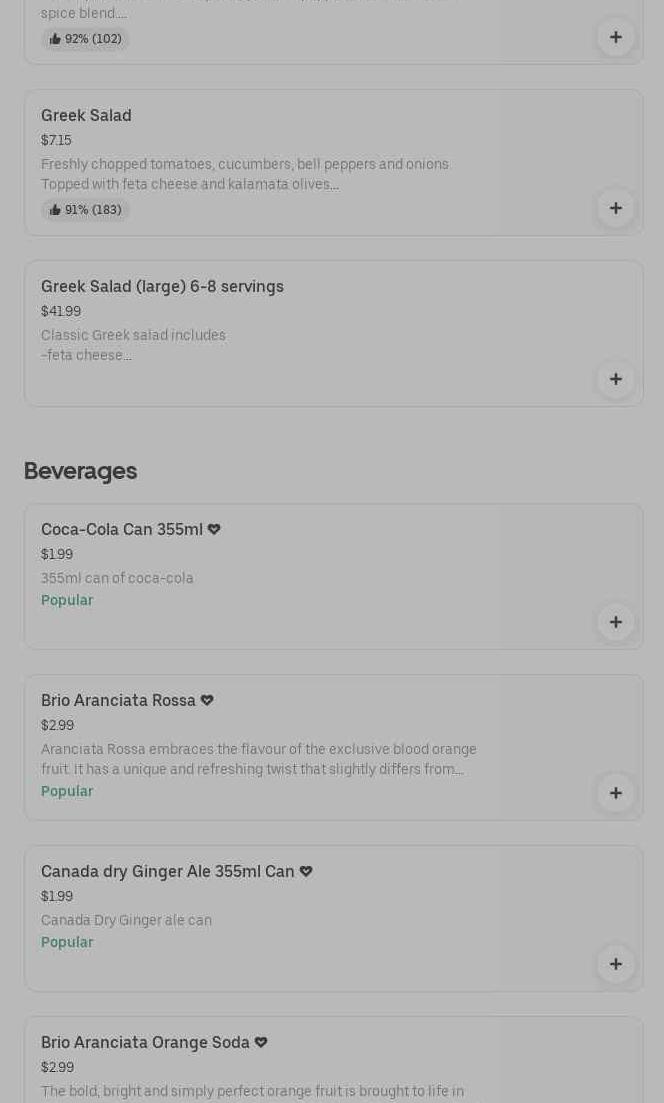The image size is (664, 1103).
Task: Click the Beverages section heading
Action: tap(80, 470)
